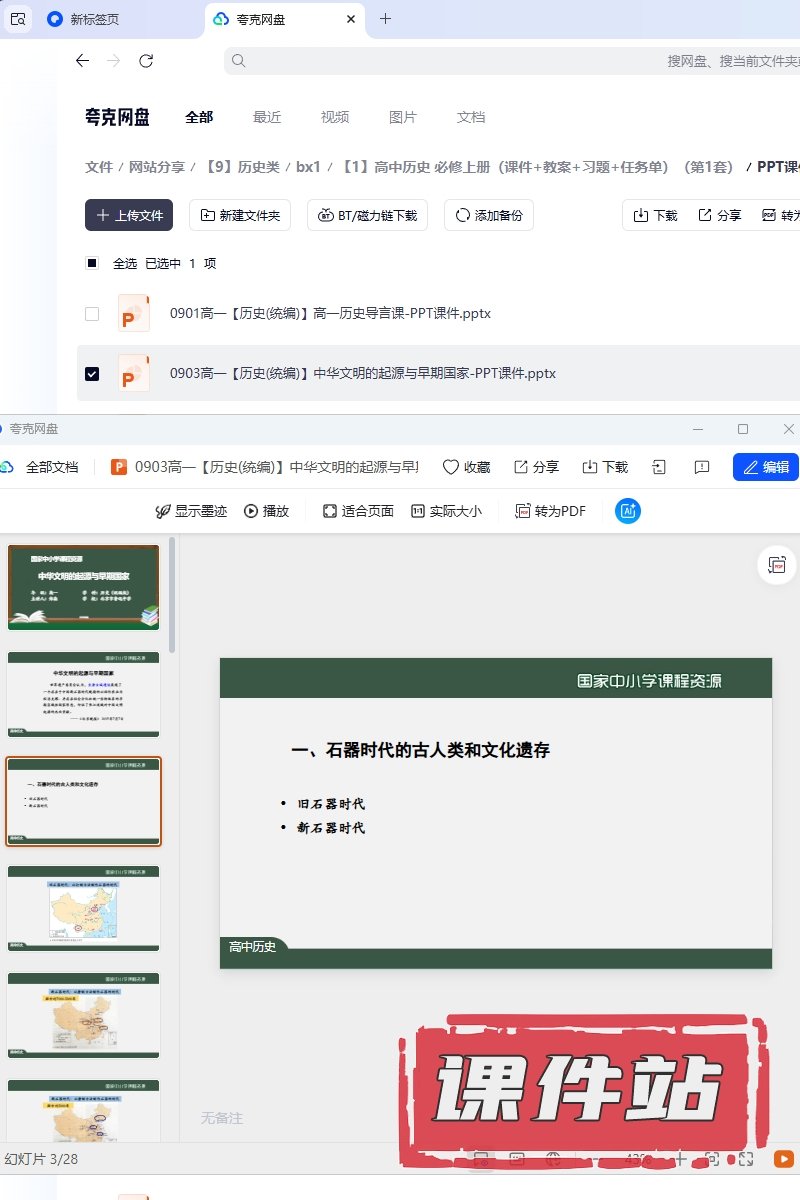The height and width of the screenshot is (1200, 800).
Task: Click the Upload File button
Action: point(129,215)
